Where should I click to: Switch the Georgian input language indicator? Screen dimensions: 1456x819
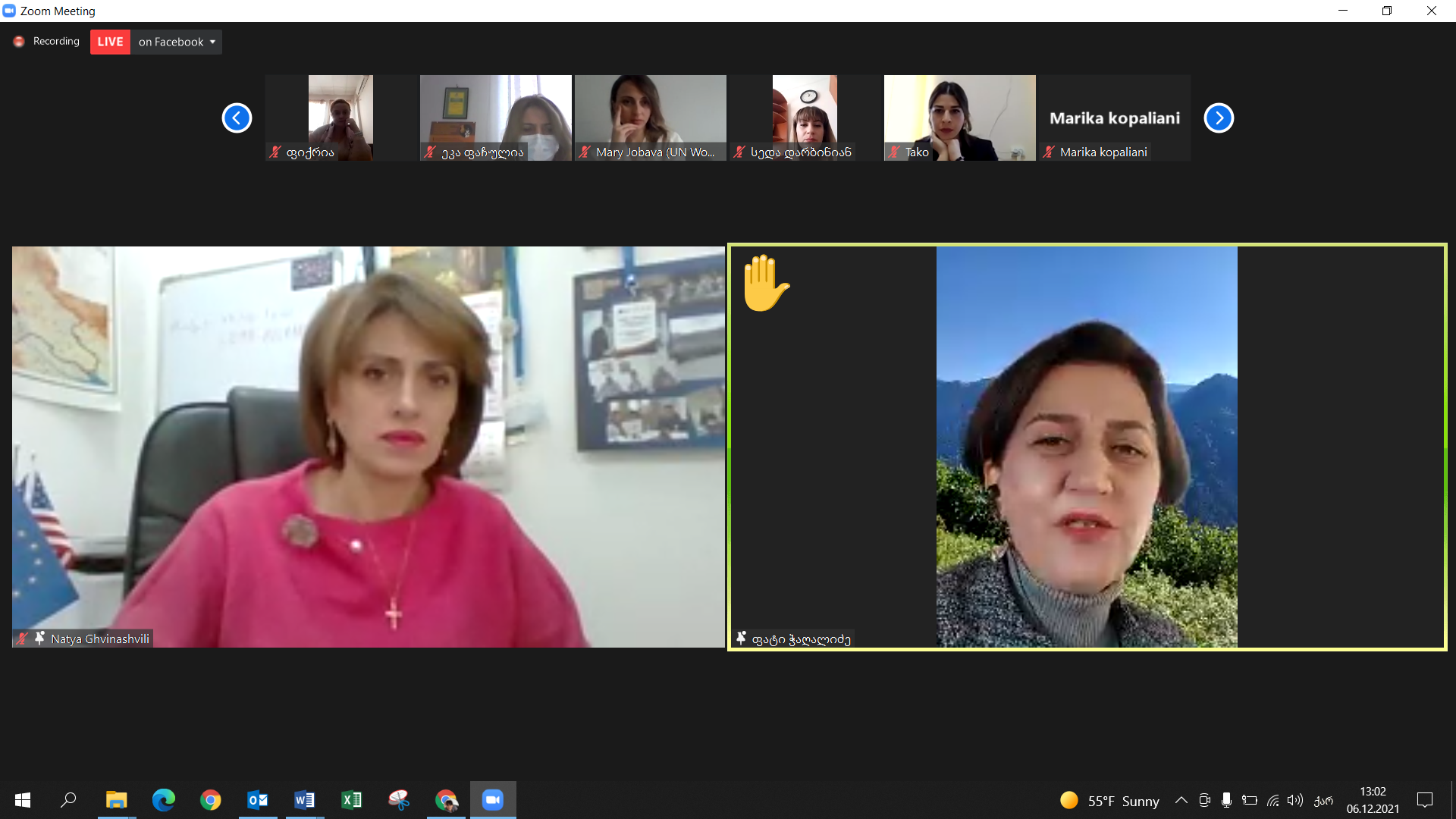click(x=1323, y=800)
